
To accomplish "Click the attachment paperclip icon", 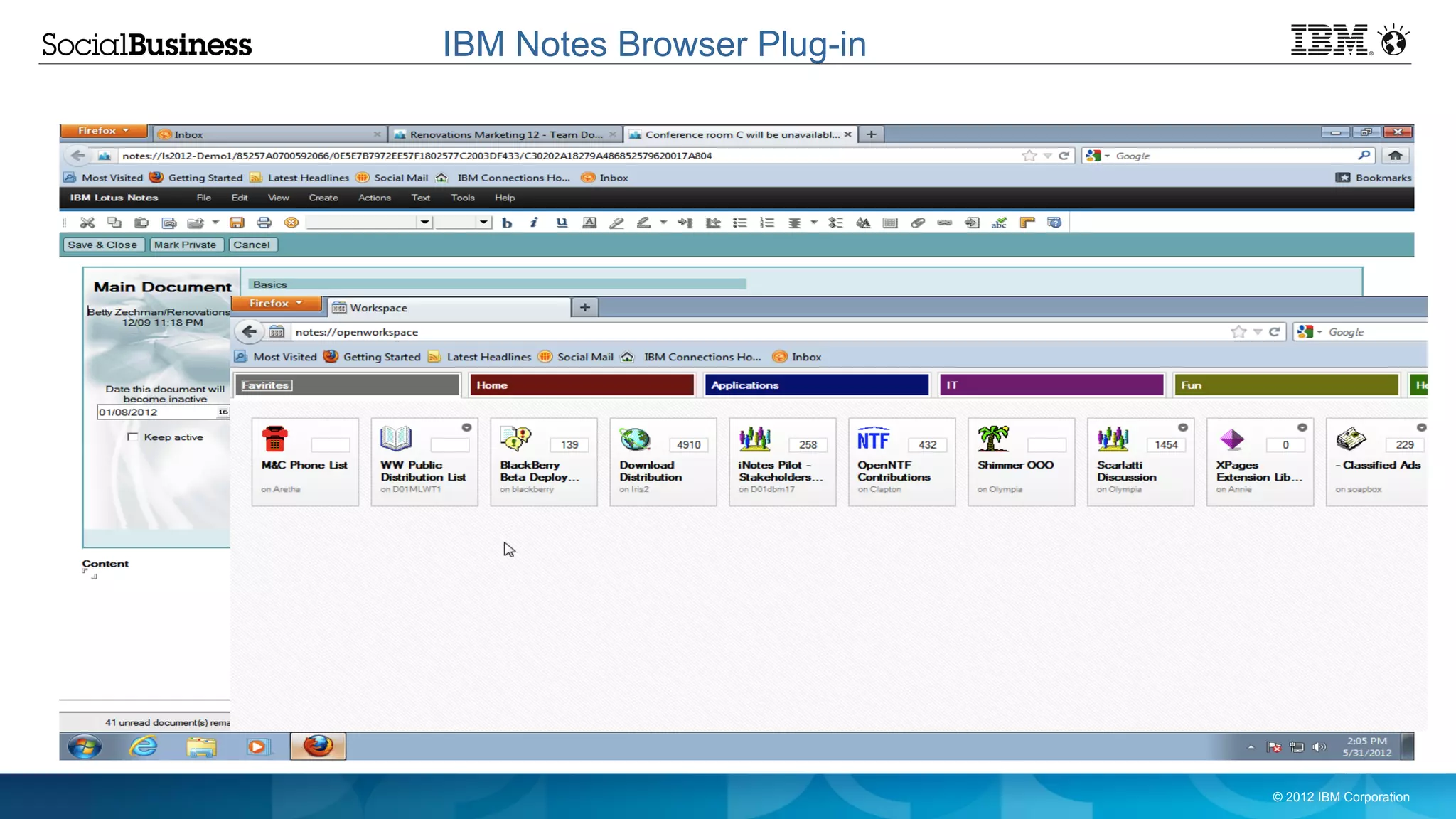I will coord(918,223).
